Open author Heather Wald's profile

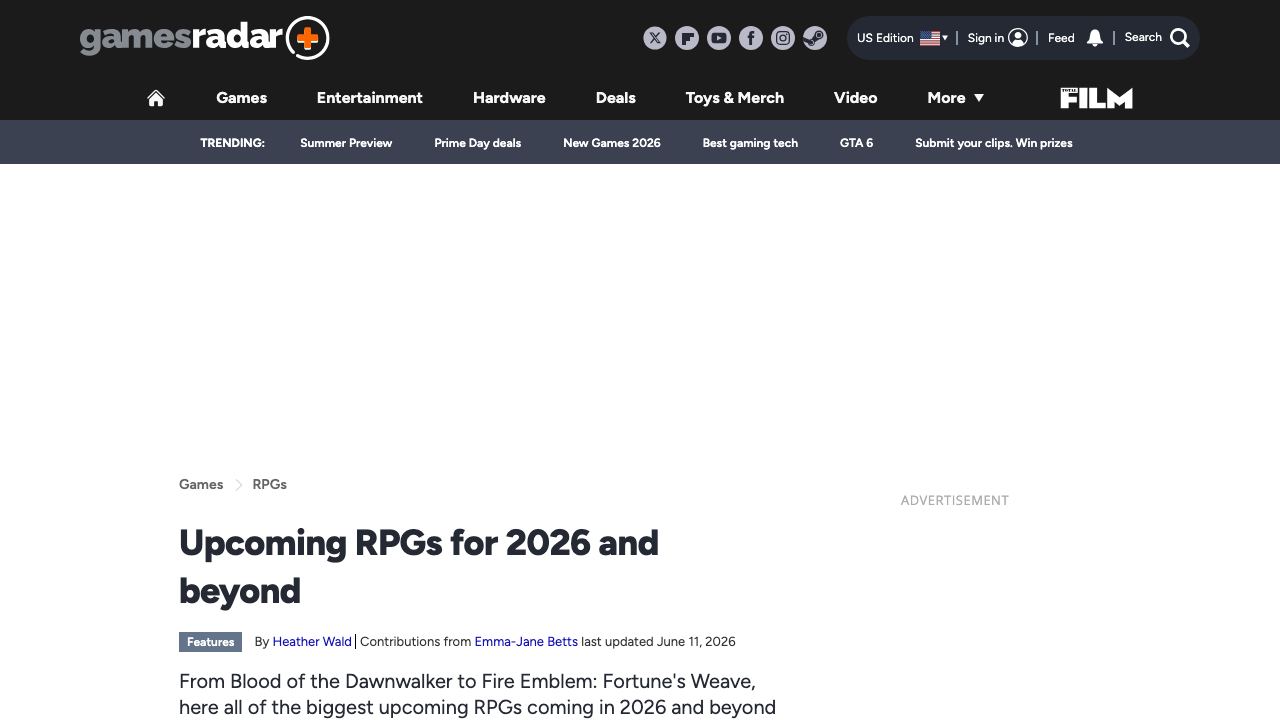tap(312, 642)
